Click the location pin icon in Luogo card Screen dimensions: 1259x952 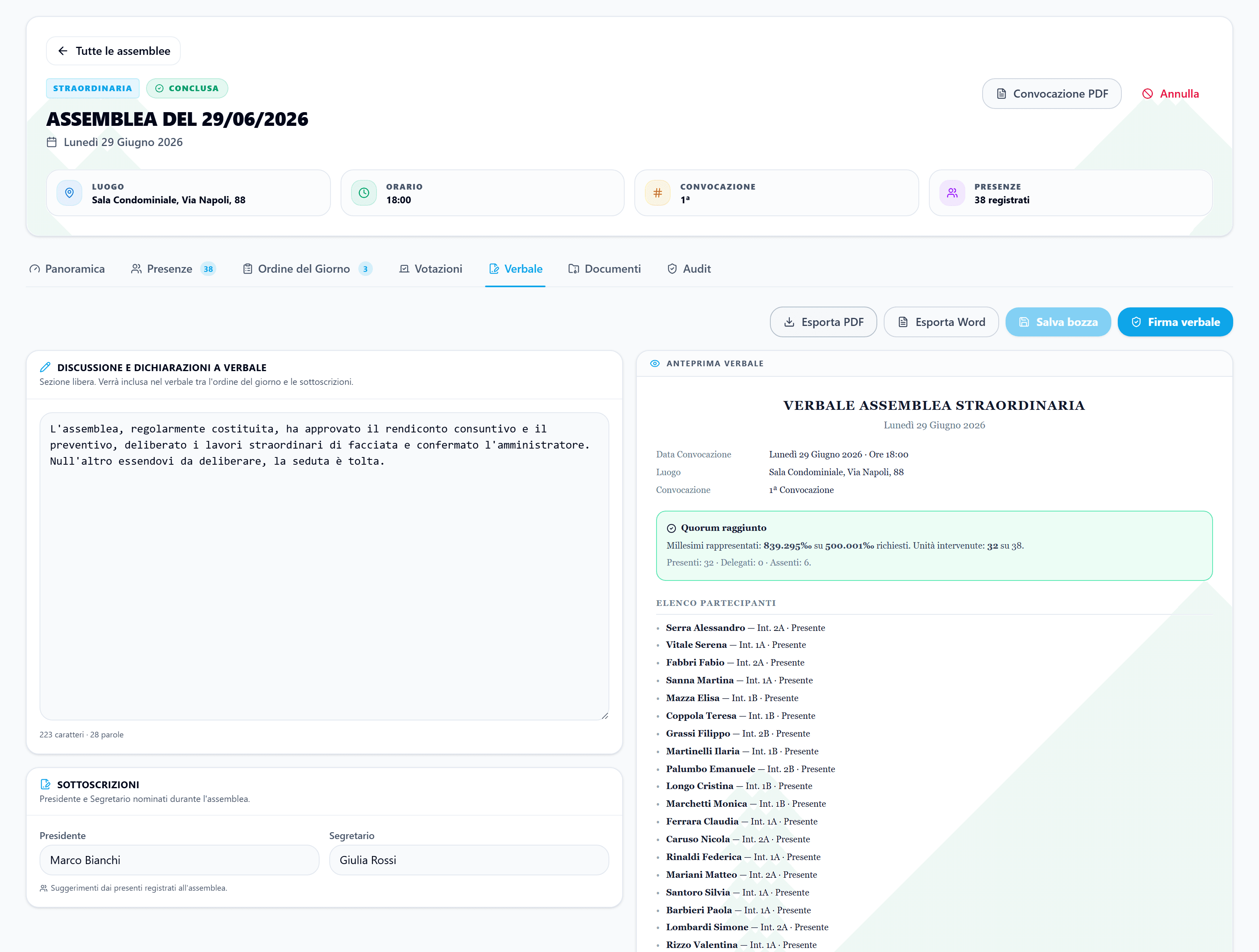coord(69,193)
